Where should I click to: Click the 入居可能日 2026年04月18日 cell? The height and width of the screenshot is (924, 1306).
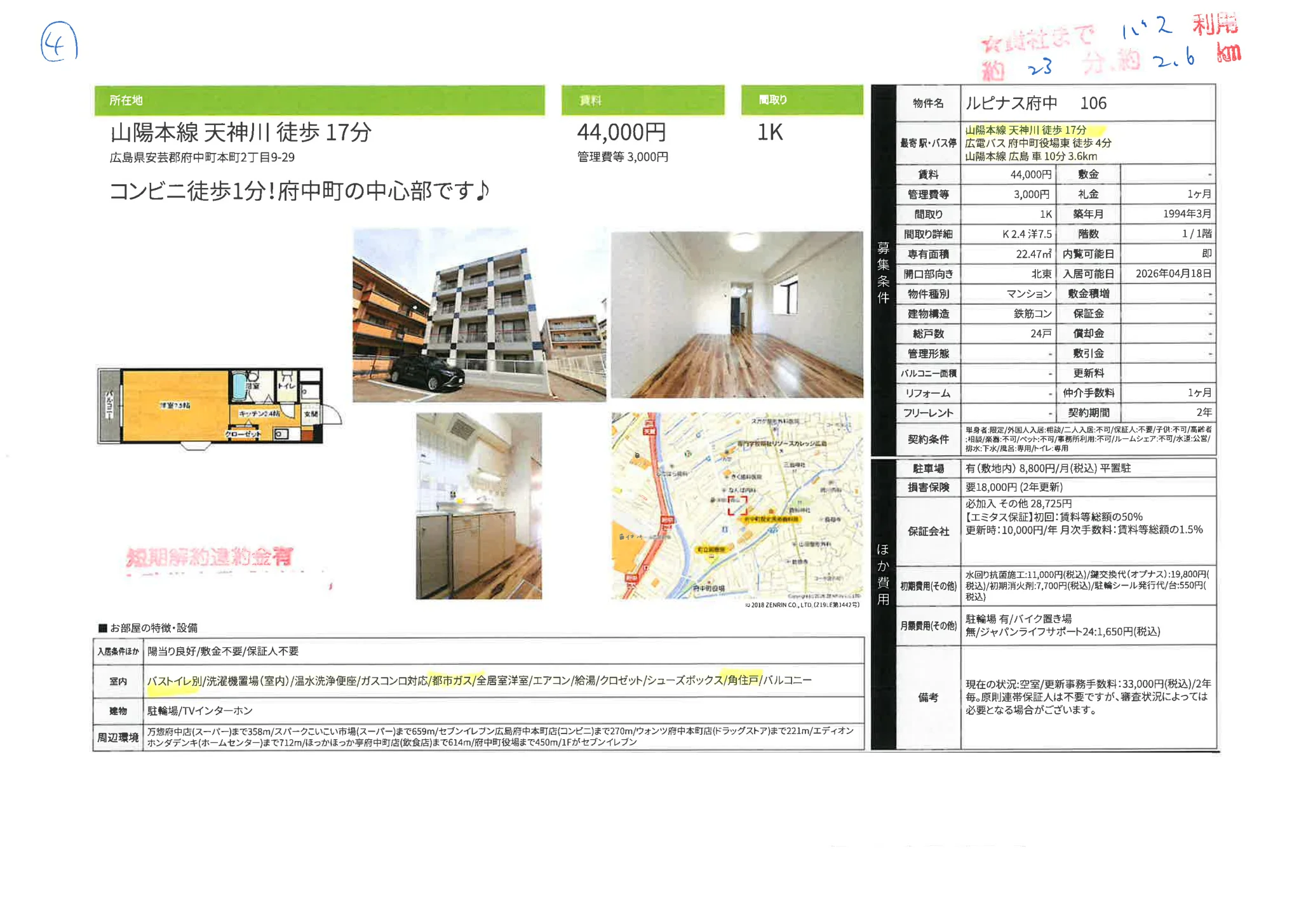tap(1173, 274)
